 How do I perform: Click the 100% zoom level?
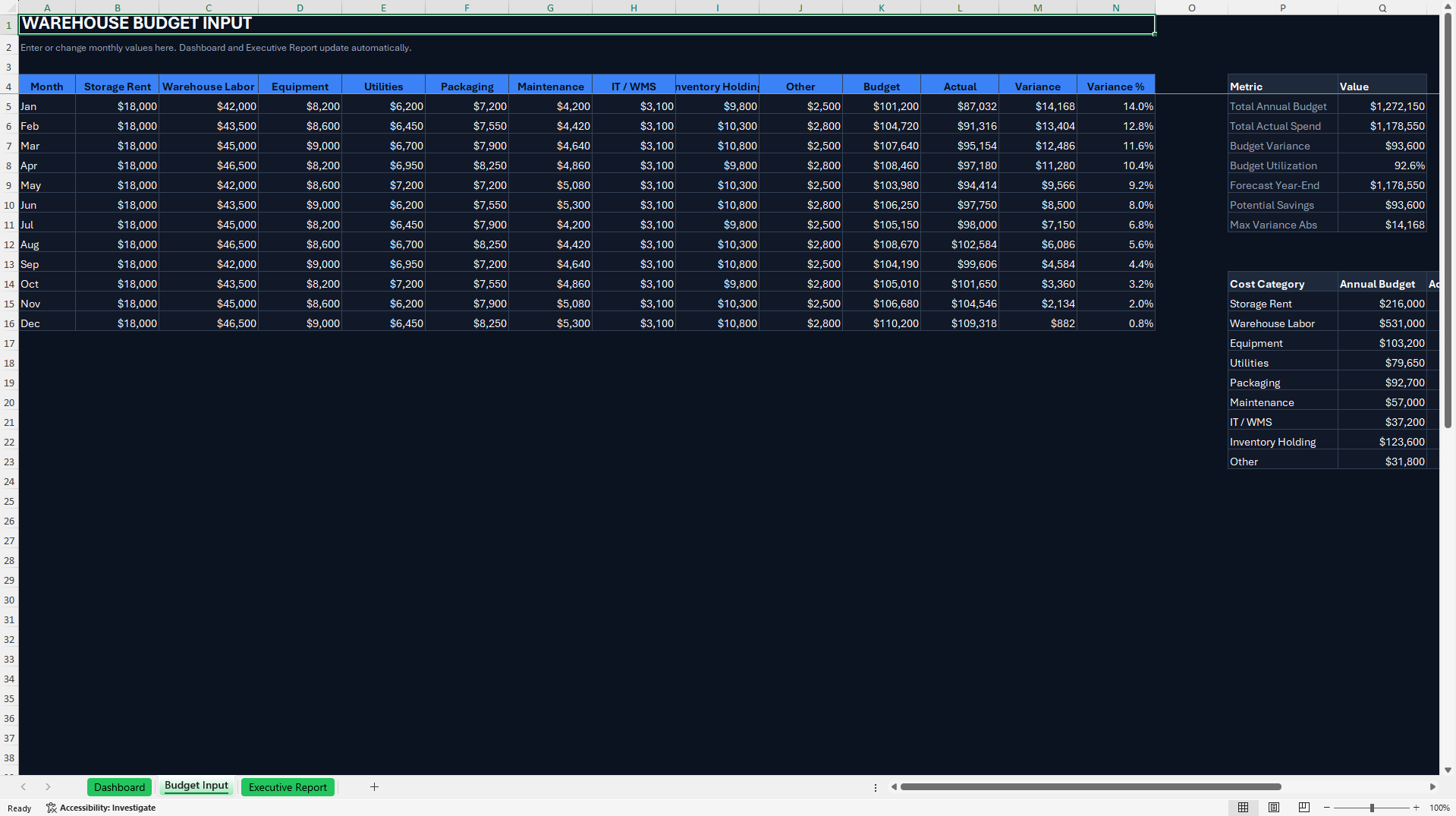pyautogui.click(x=1439, y=808)
